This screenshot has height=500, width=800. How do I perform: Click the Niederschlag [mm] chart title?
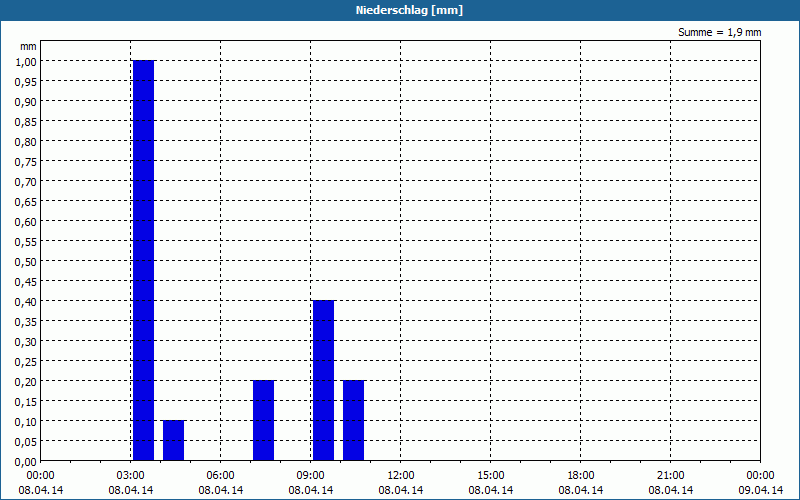tap(409, 10)
